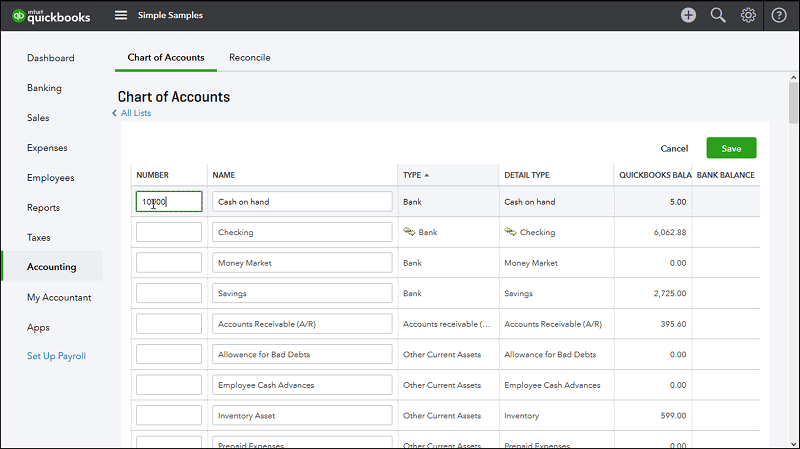Click Allowance for Bad Debts name field
The image size is (800, 449).
coord(302,354)
